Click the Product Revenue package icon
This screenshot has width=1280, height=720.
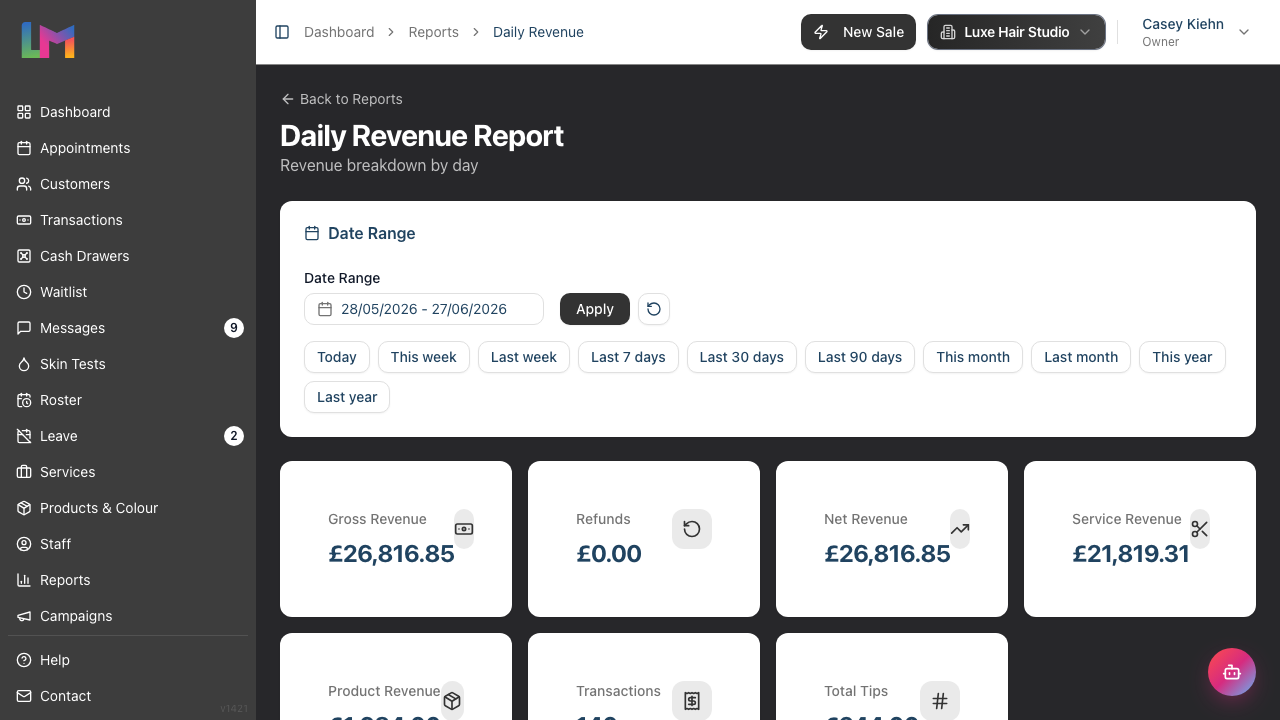point(452,701)
